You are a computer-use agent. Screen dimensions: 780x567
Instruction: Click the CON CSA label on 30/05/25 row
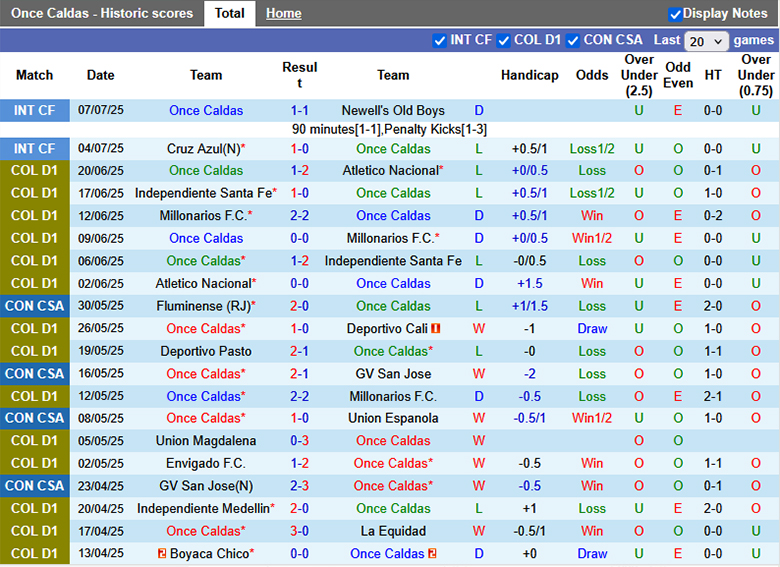(34, 306)
